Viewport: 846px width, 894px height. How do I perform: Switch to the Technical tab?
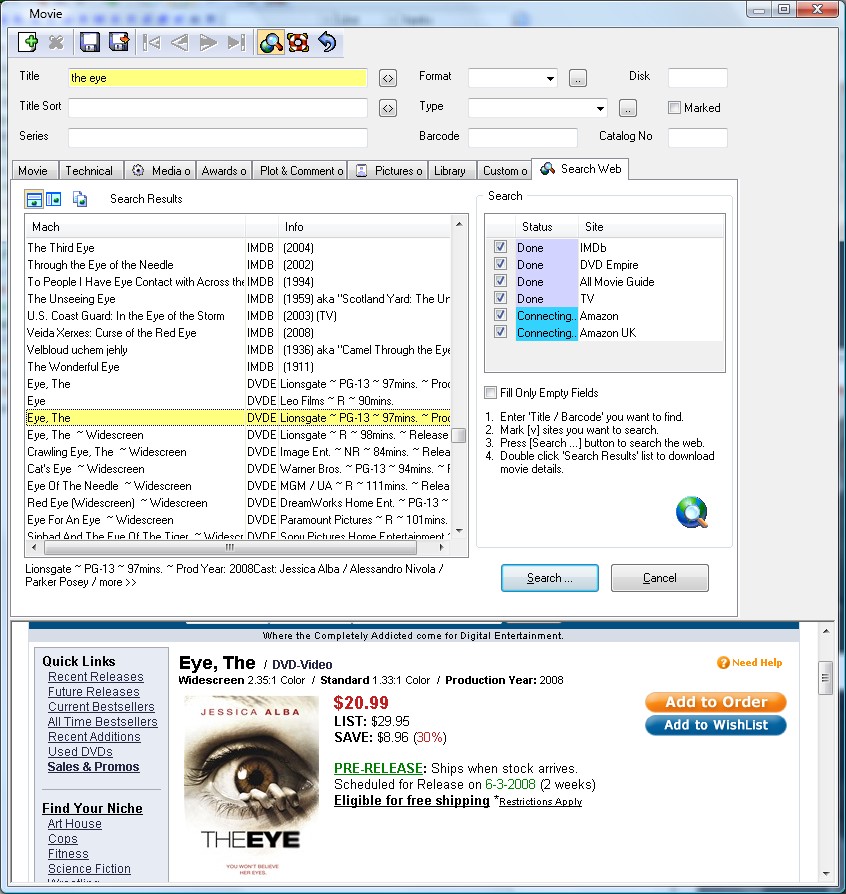[89, 171]
